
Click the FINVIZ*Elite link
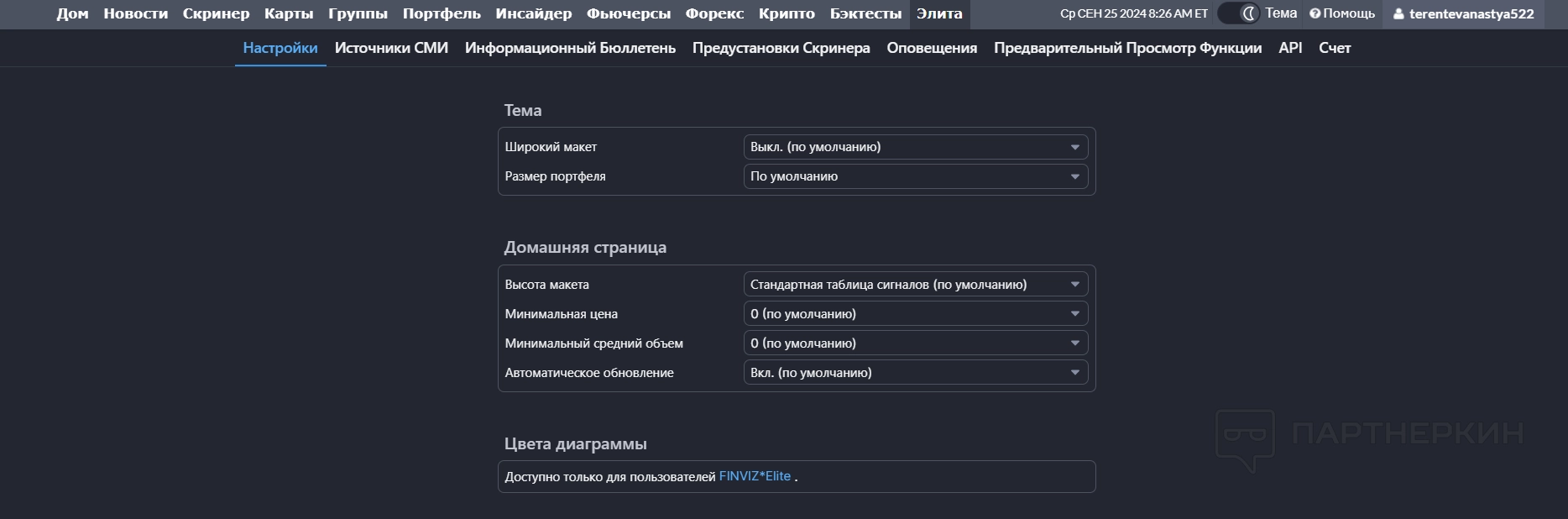click(x=755, y=476)
